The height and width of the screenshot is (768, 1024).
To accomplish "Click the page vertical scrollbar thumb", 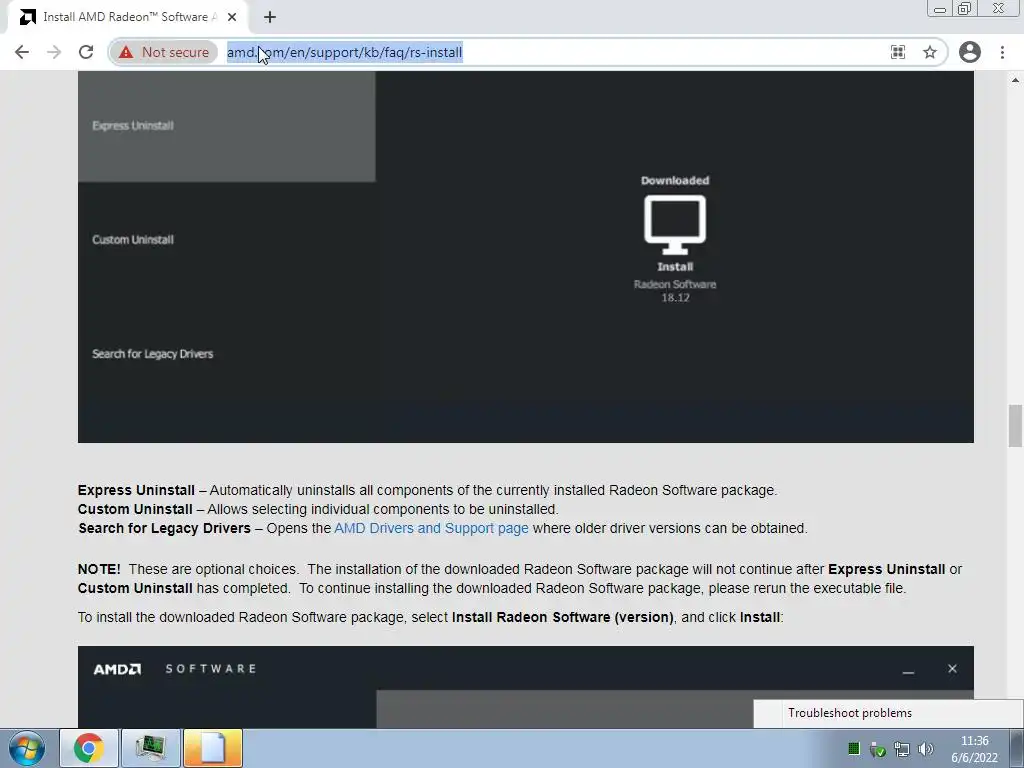I will click(1015, 426).
